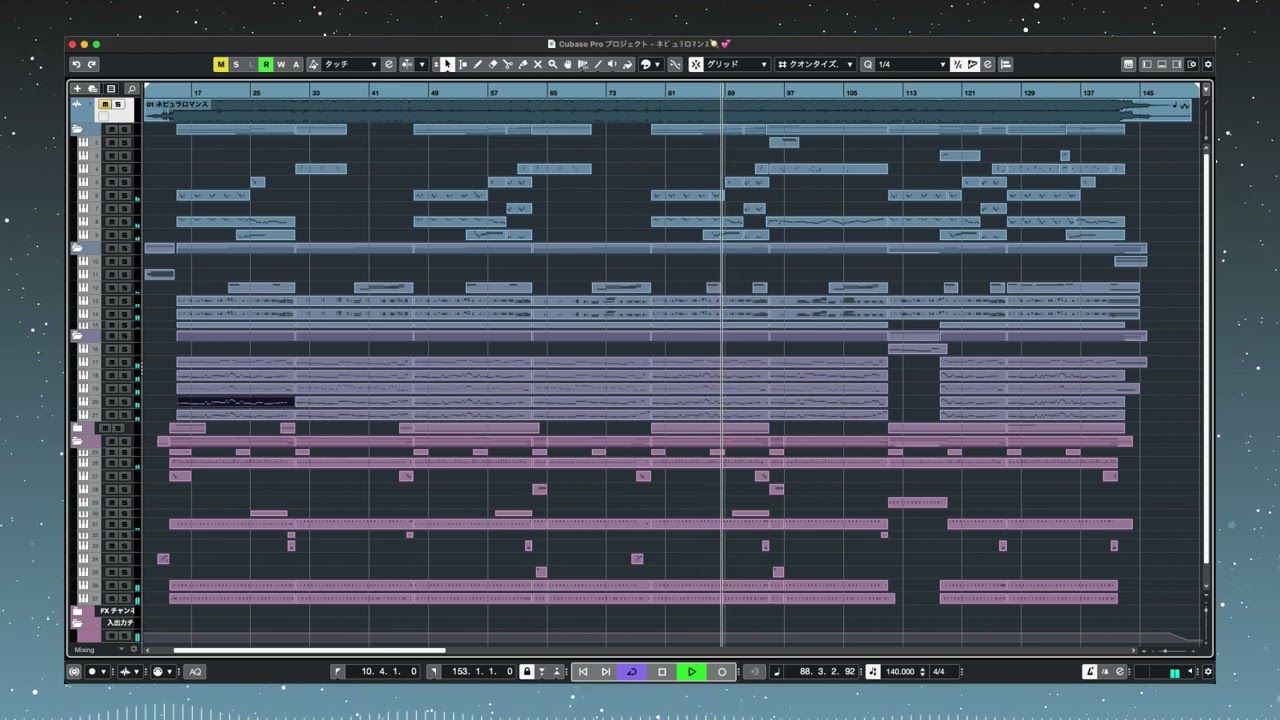Click the Add Track plus button
1280x720 pixels.
tap(77, 89)
